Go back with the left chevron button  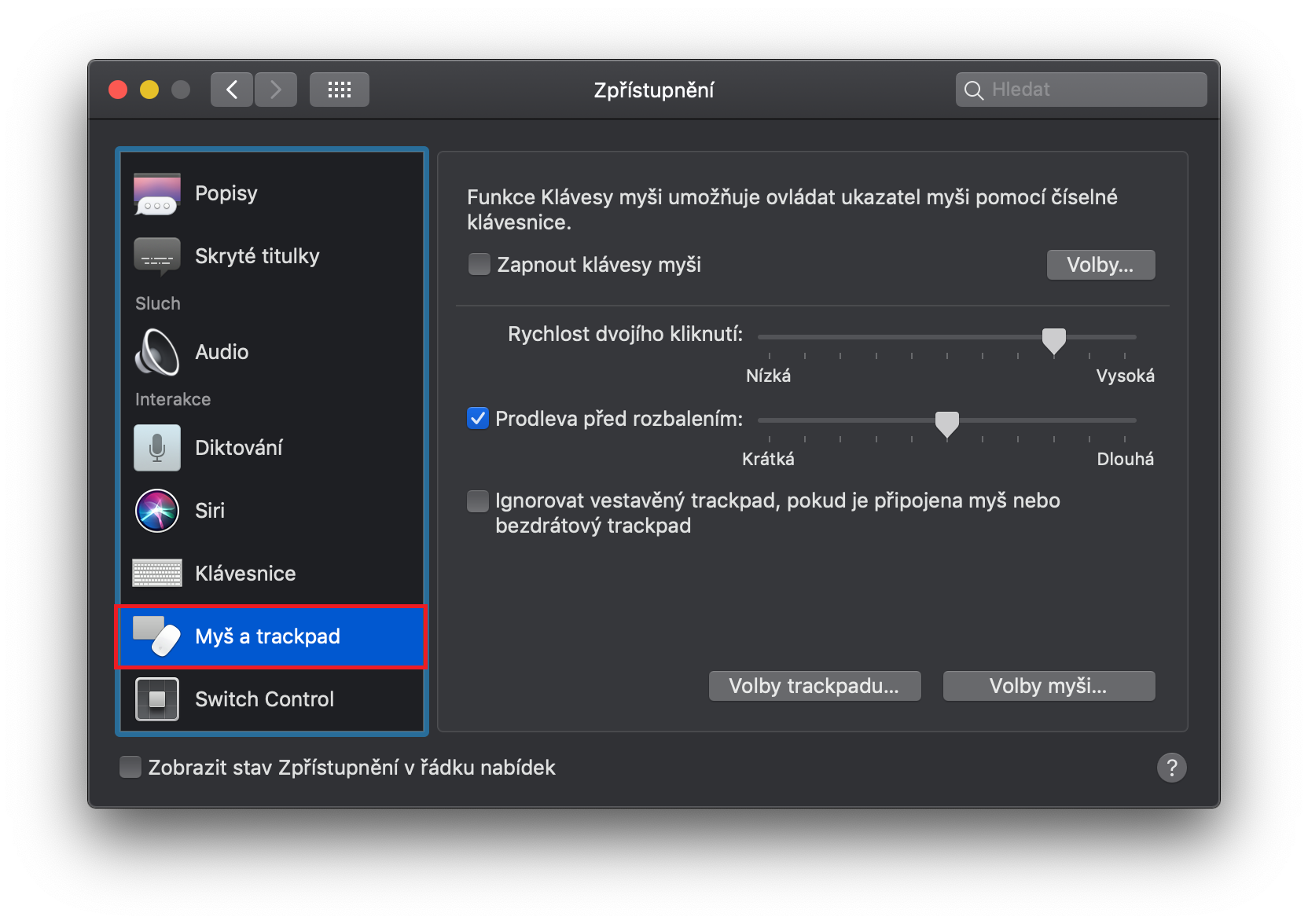tap(232, 90)
